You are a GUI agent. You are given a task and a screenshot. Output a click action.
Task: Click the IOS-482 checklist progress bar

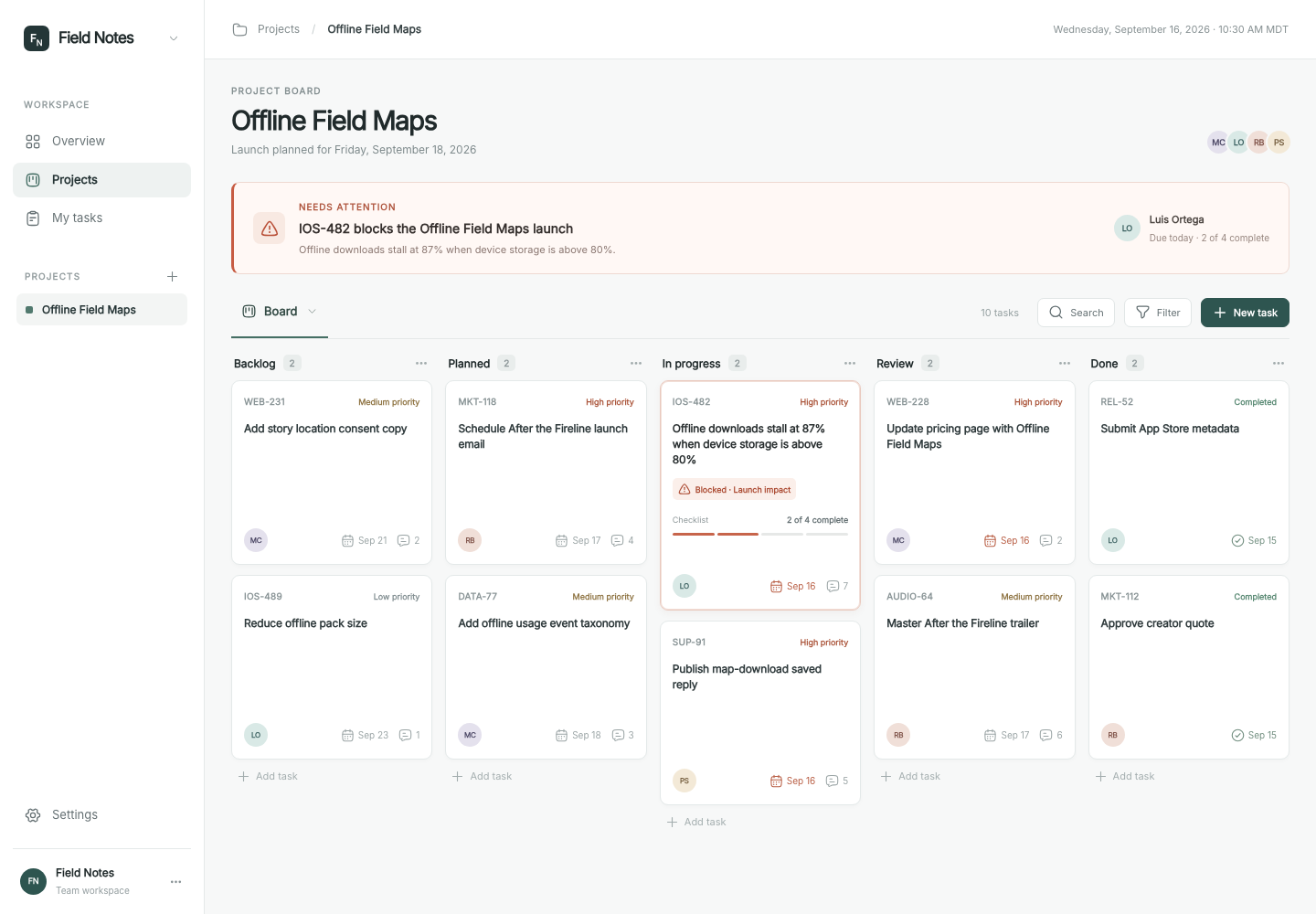click(760, 534)
